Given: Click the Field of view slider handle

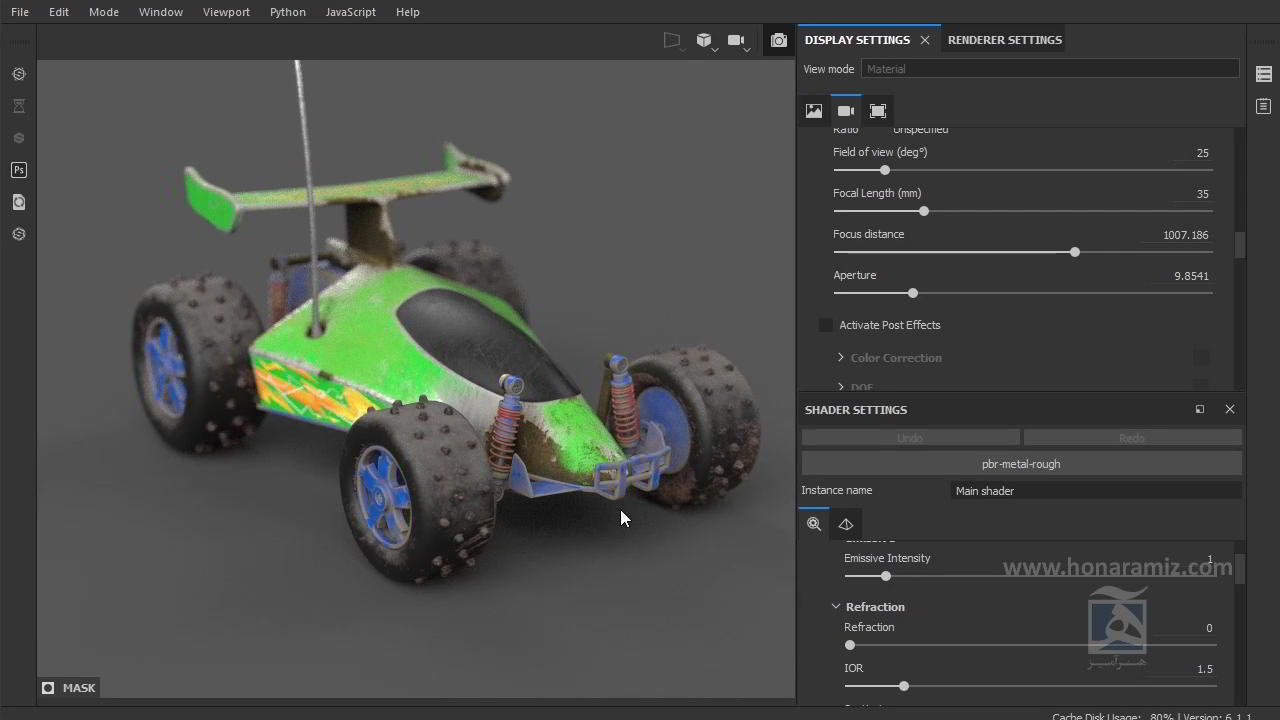Looking at the screenshot, I should pyautogui.click(x=885, y=170).
